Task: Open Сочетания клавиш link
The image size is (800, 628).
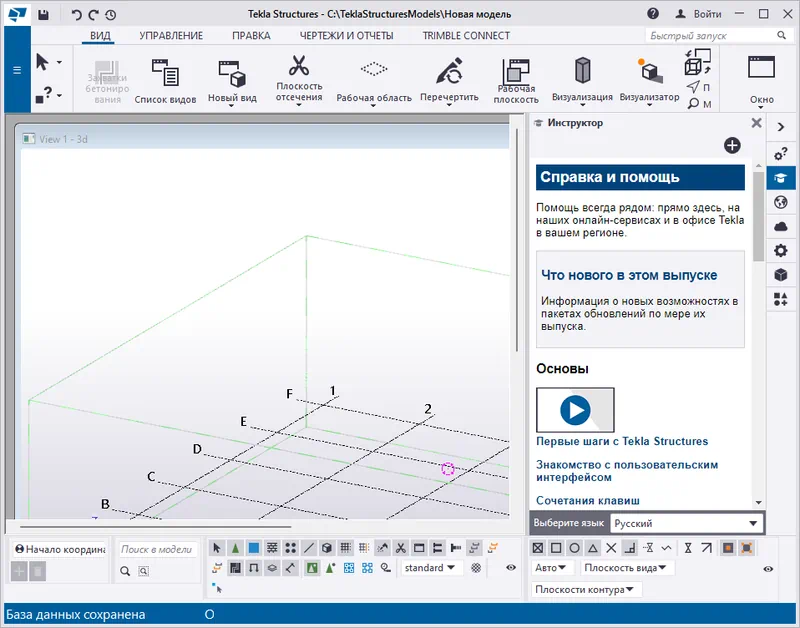Action: (x=588, y=500)
